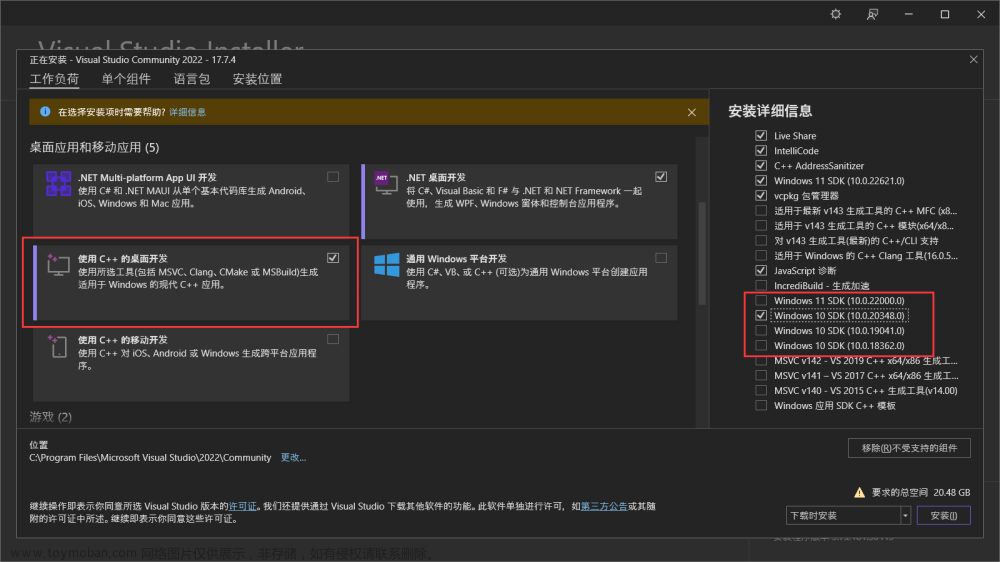Open 详细信息 link in banner

click(x=188, y=112)
